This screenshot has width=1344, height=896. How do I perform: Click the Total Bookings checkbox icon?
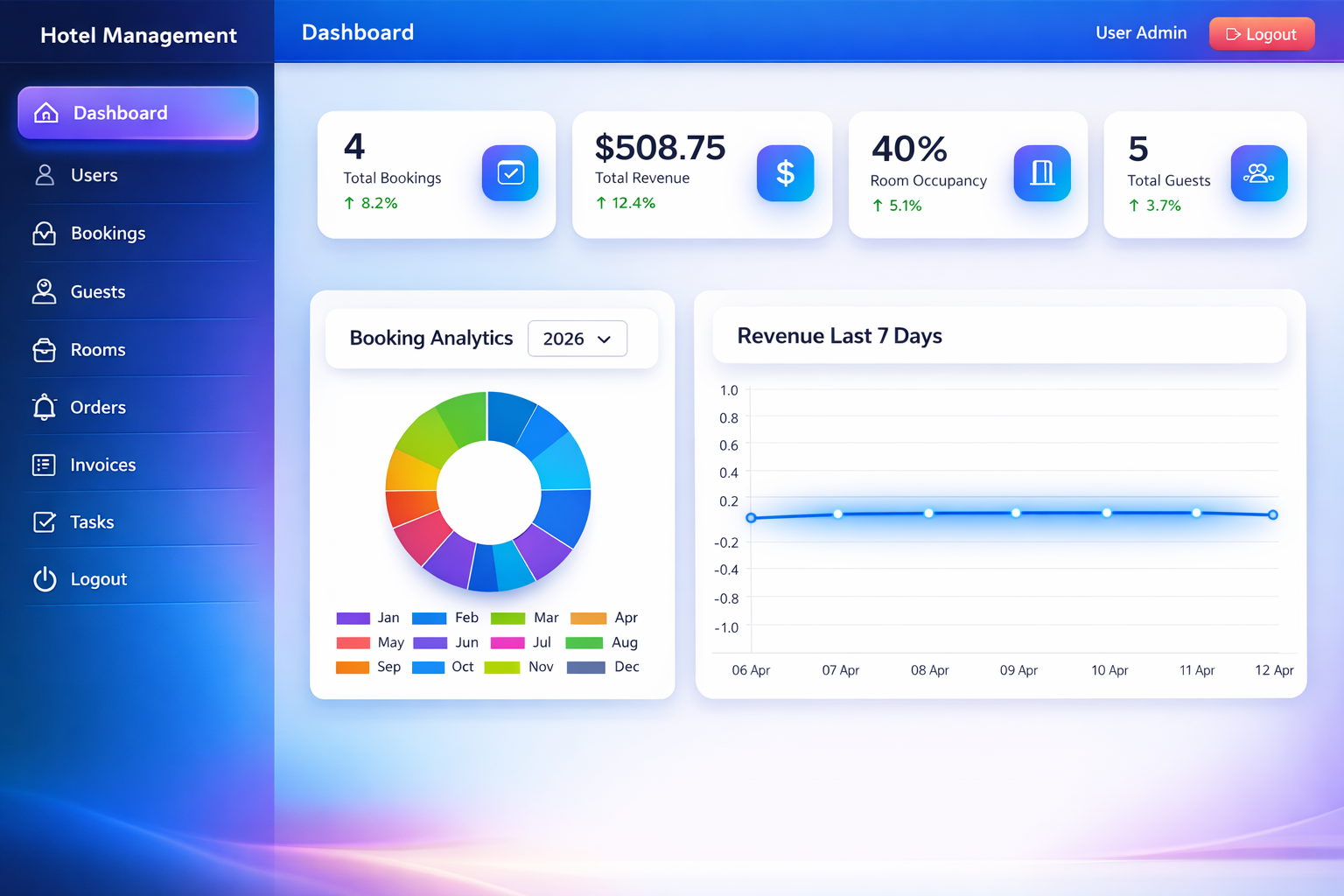click(x=509, y=172)
